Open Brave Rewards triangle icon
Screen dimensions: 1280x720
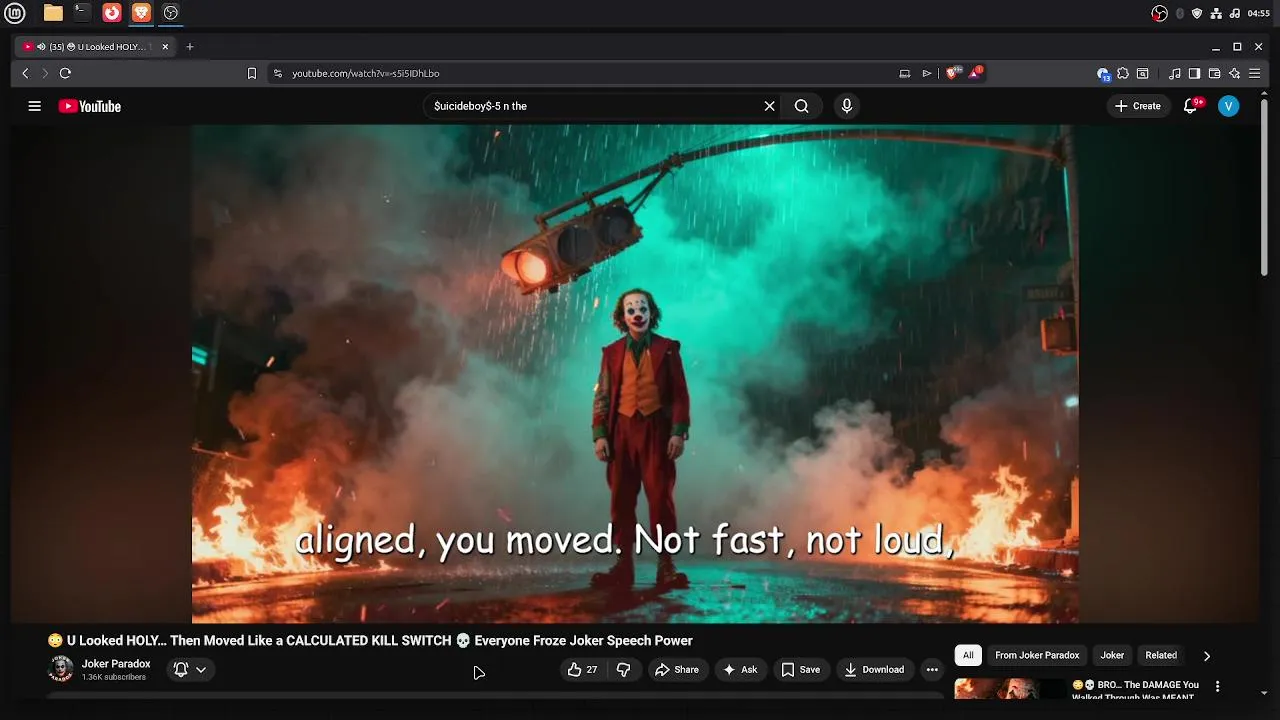point(976,73)
